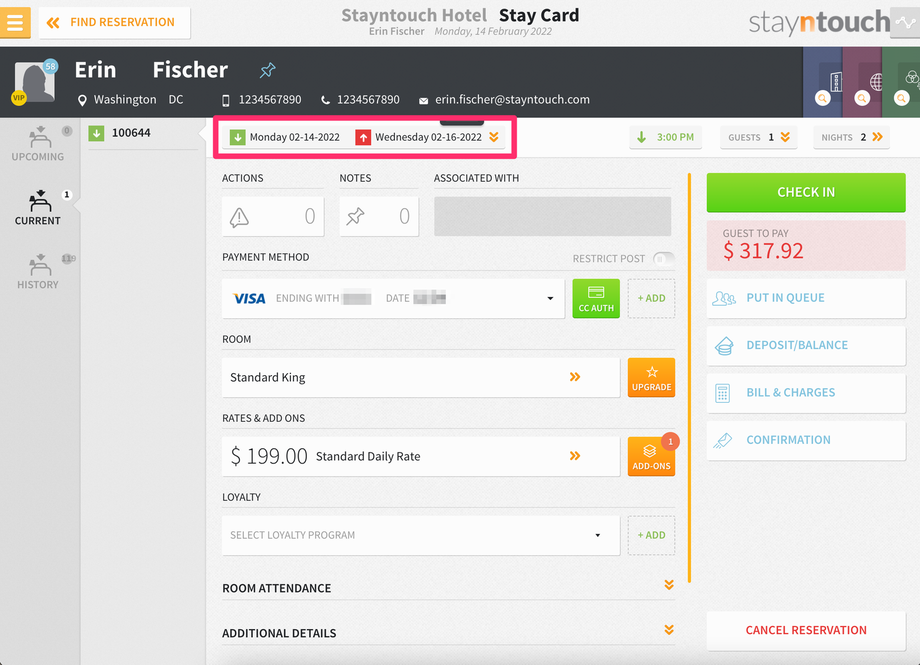The width and height of the screenshot is (920, 665).
Task: Switch to the Upcoming reservations tab
Action: tap(38, 144)
